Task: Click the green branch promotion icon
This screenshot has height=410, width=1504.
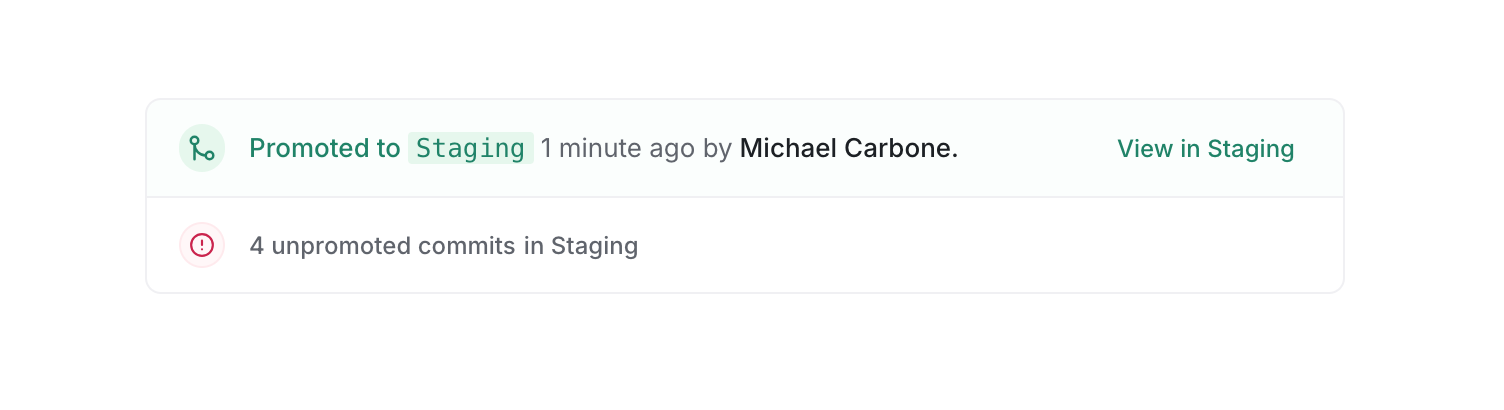Action: [x=202, y=149]
